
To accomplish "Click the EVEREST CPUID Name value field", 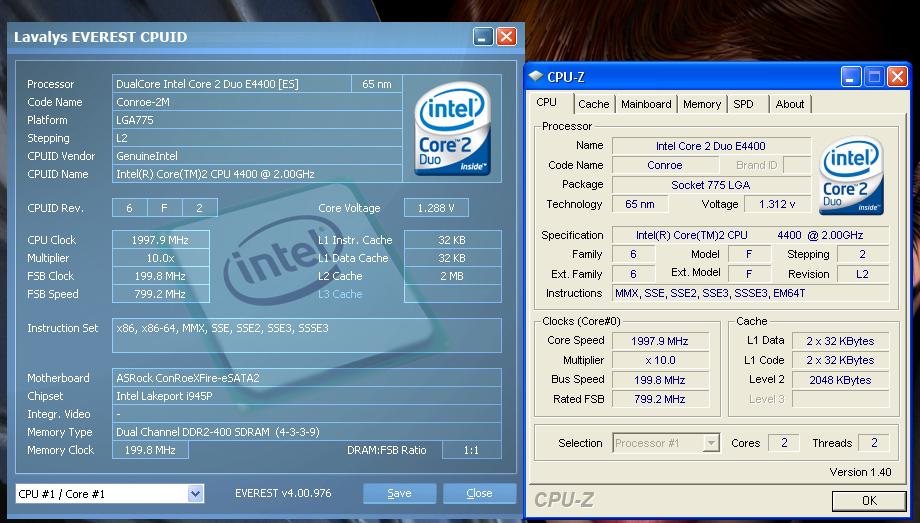I will coord(257,174).
